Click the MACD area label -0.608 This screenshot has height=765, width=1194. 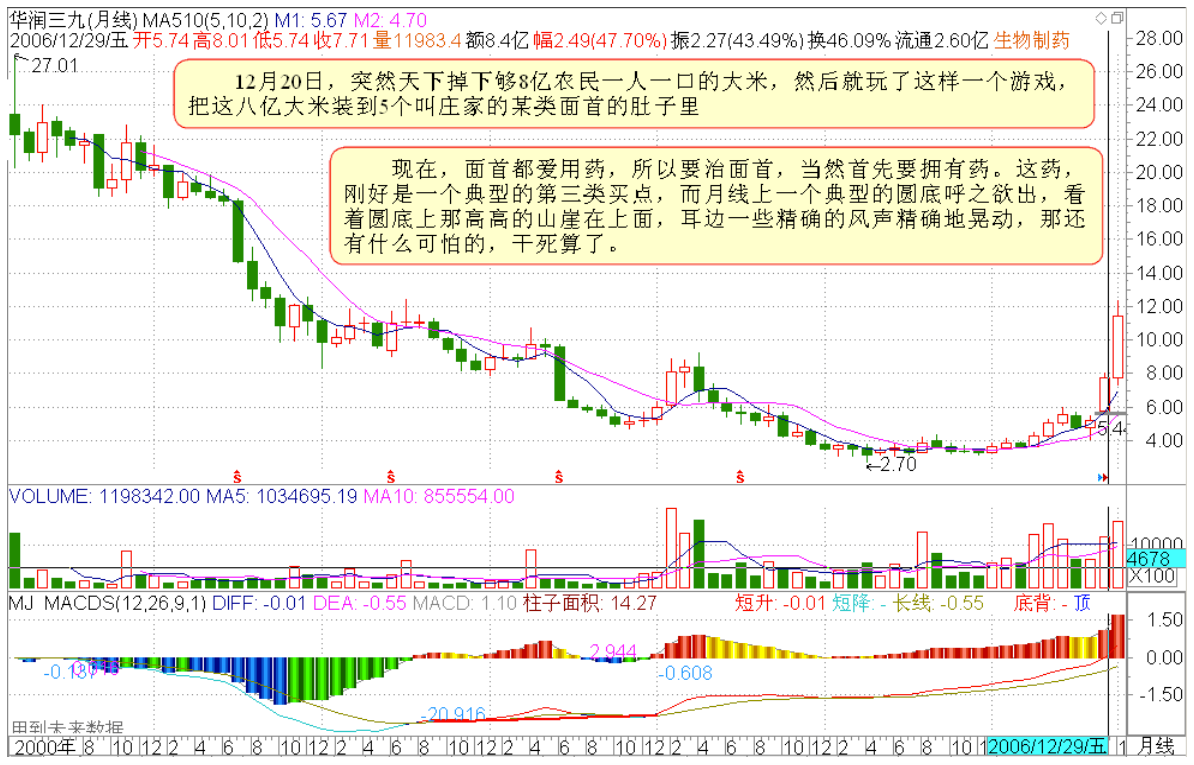685,673
